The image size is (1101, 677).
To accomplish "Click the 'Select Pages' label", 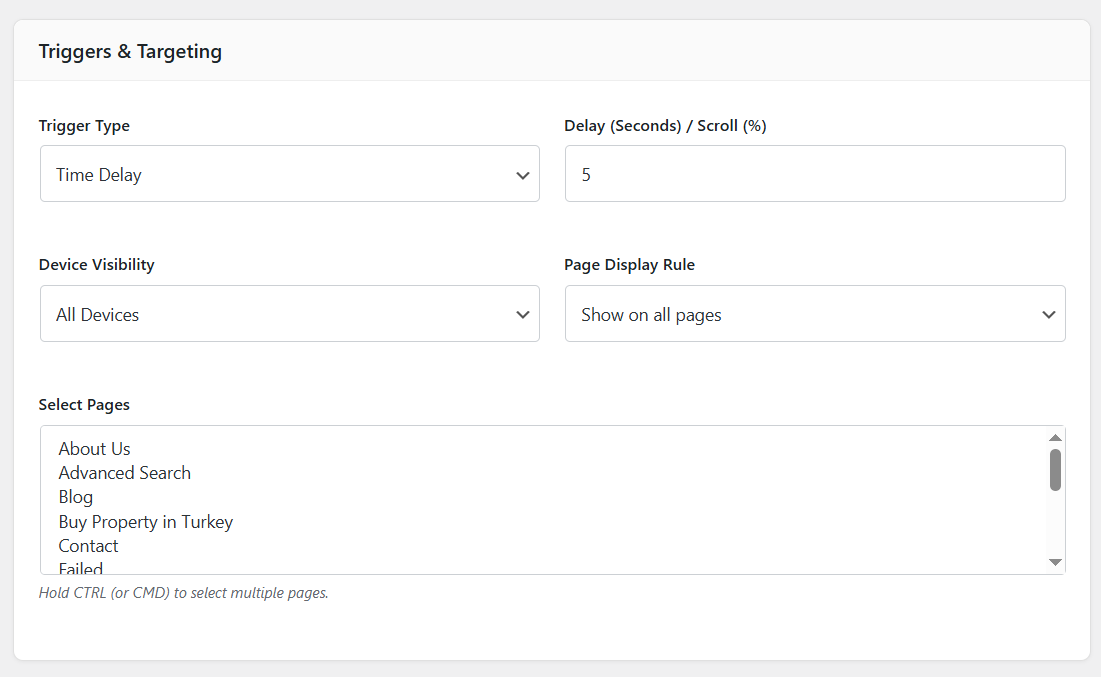I will click(x=84, y=404).
